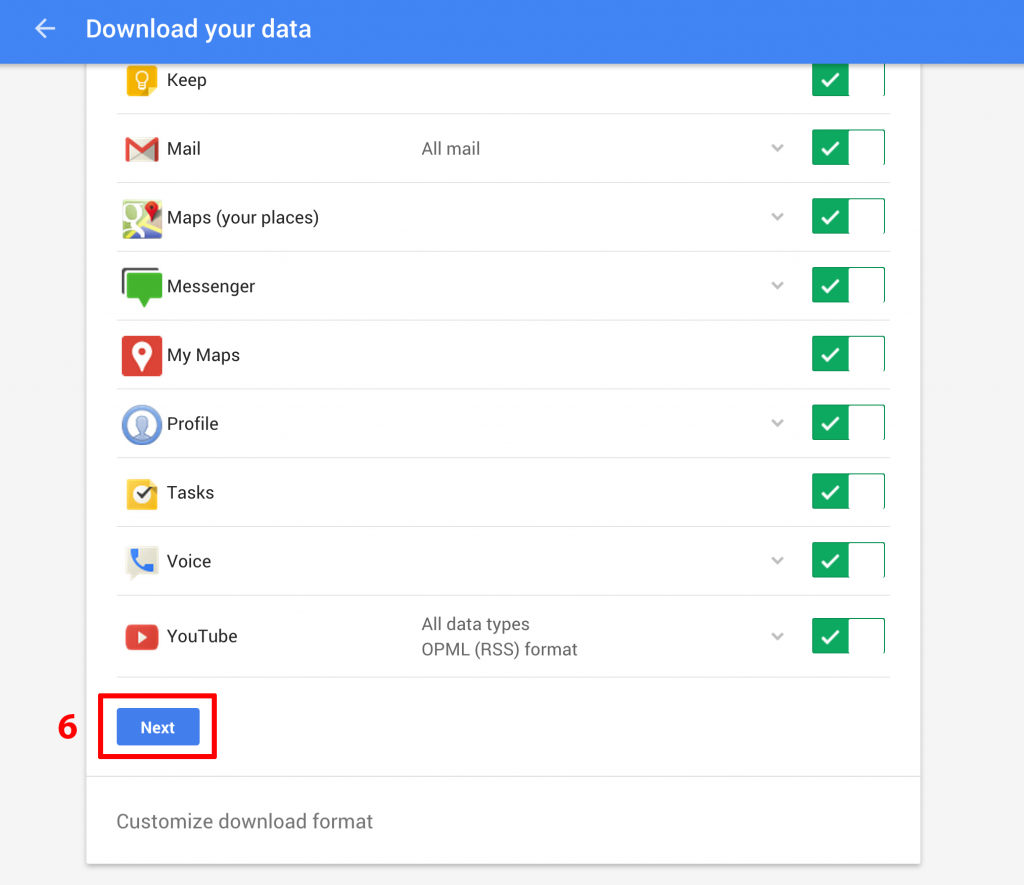Viewport: 1024px width, 885px height.
Task: Click the 'Profile' label
Action: coord(193,424)
